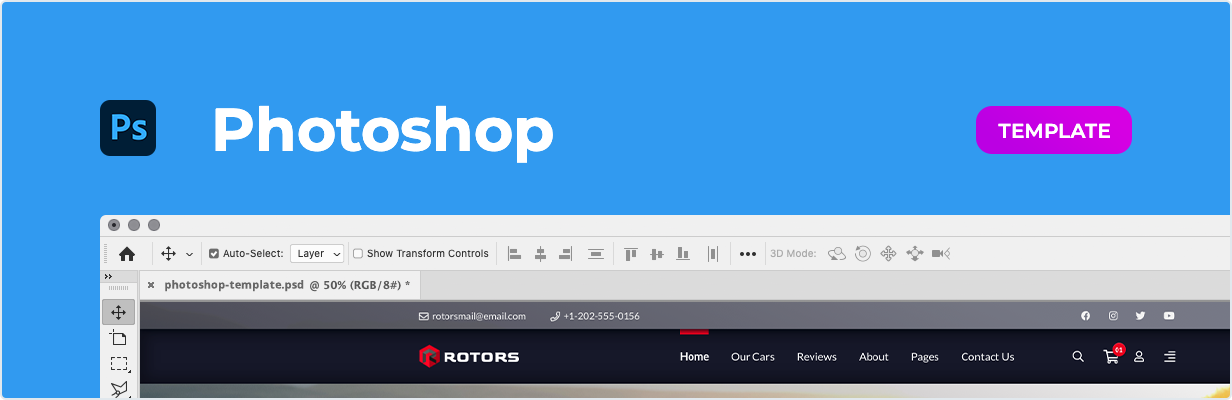Image resolution: width=1232 pixels, height=400 pixels.
Task: Select 3D Slide mode icon
Action: [x=914, y=254]
